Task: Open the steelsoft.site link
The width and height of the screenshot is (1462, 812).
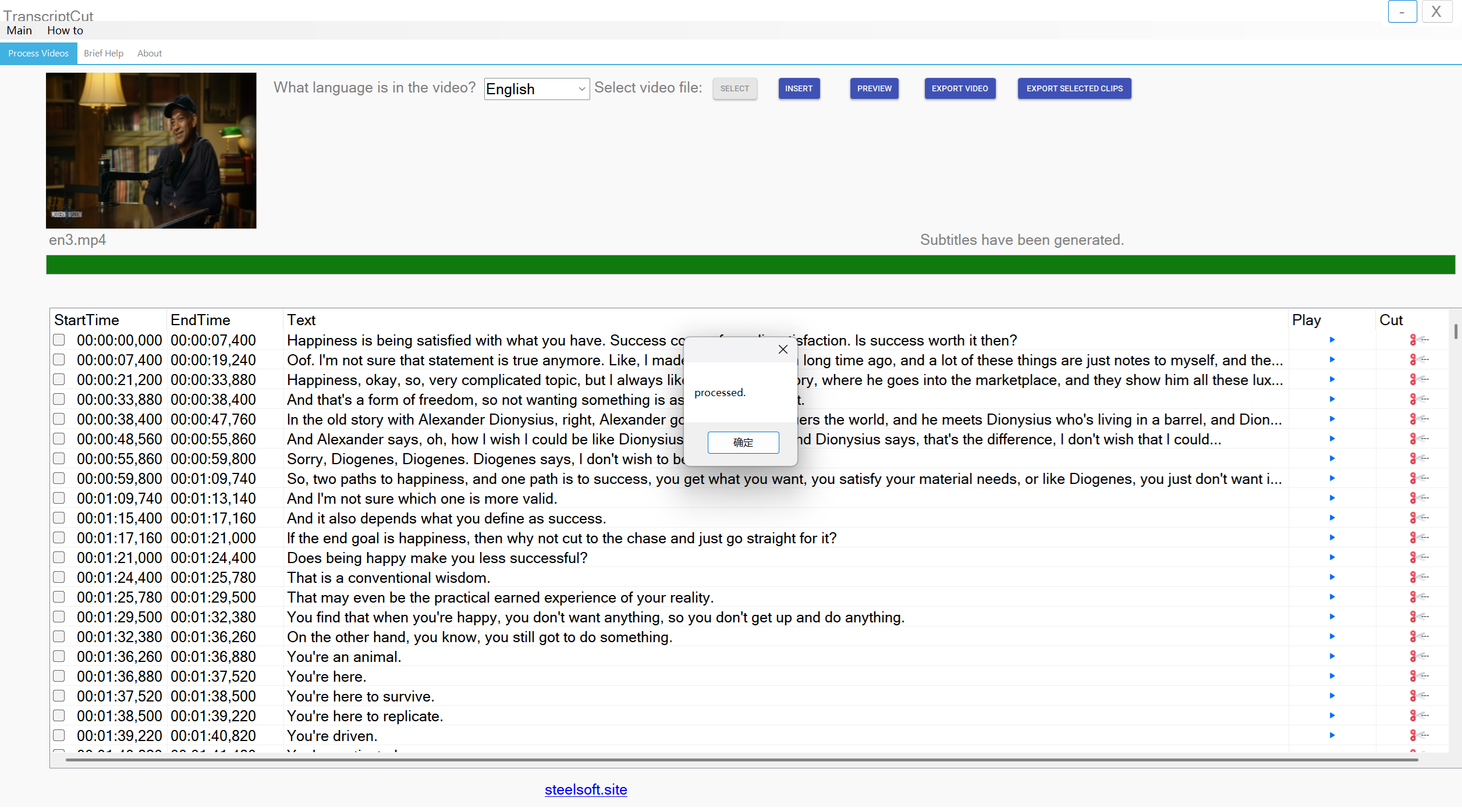Action: pyautogui.click(x=585, y=790)
